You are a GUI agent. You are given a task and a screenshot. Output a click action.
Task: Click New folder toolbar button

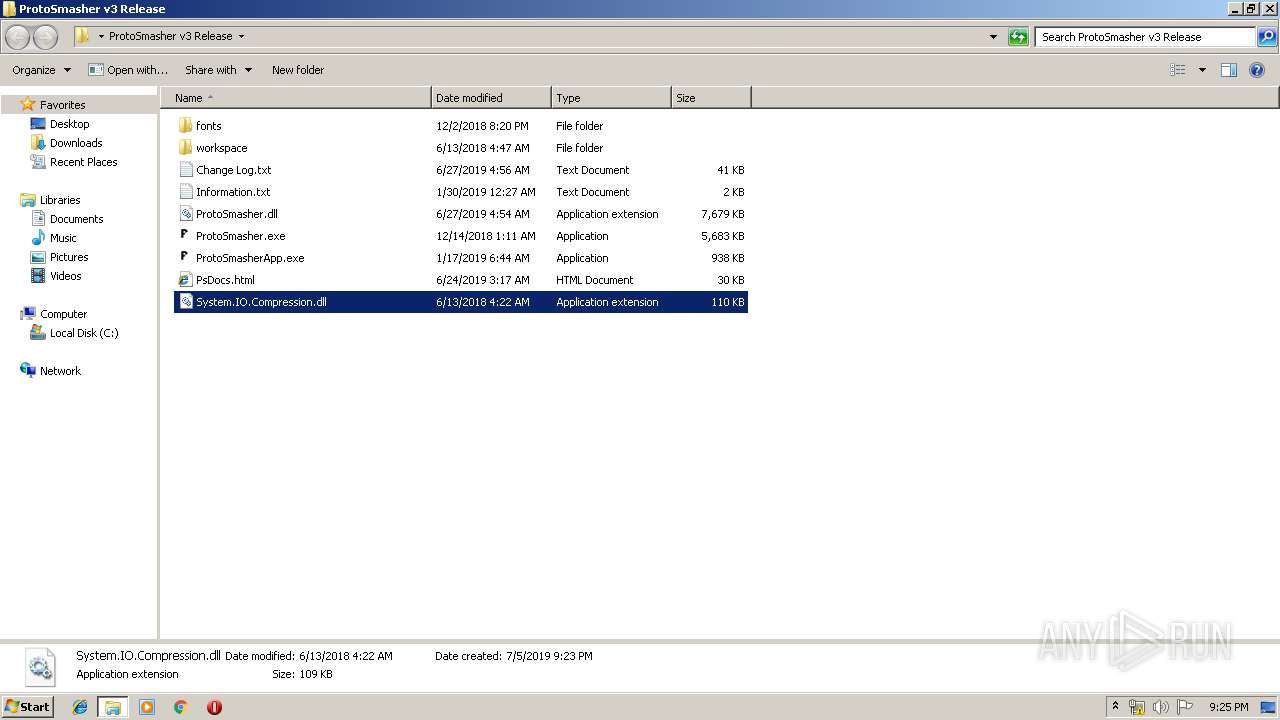click(x=298, y=70)
